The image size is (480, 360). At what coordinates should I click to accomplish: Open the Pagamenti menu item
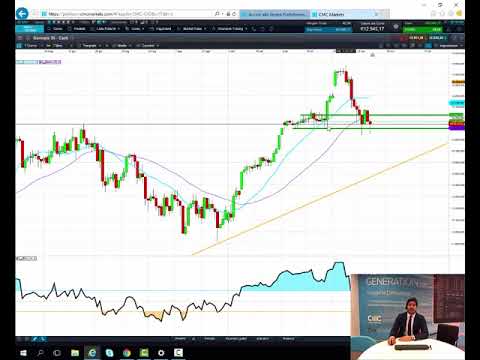pyautogui.click(x=161, y=29)
